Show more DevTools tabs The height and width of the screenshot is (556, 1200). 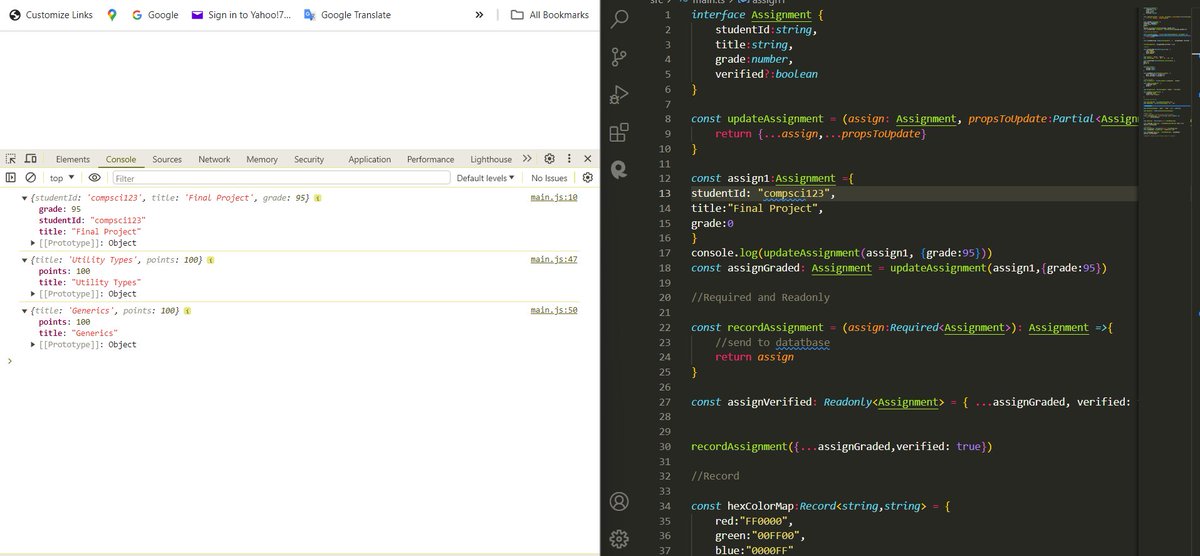tap(528, 159)
